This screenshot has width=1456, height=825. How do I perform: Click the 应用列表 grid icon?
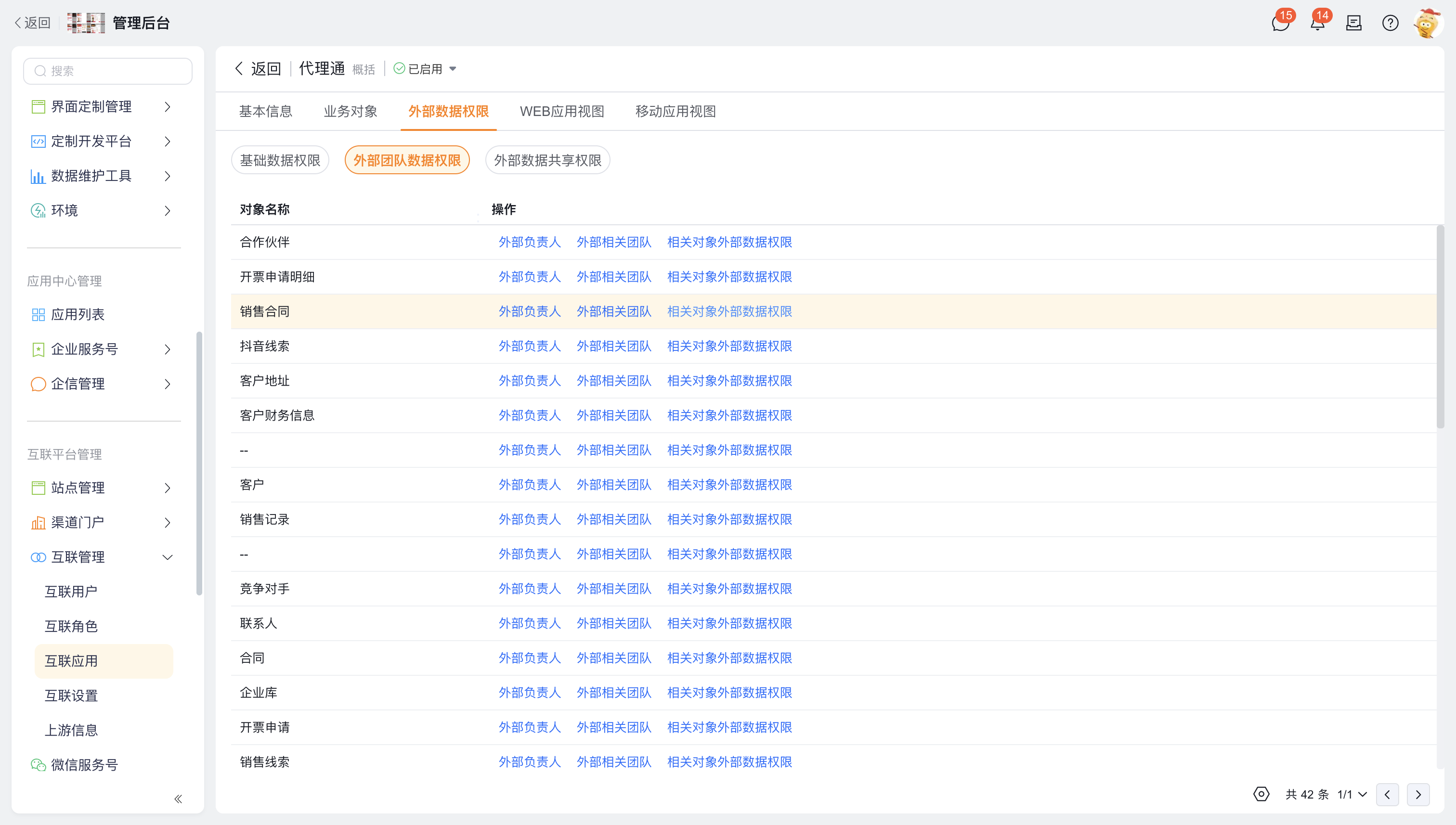pos(38,314)
